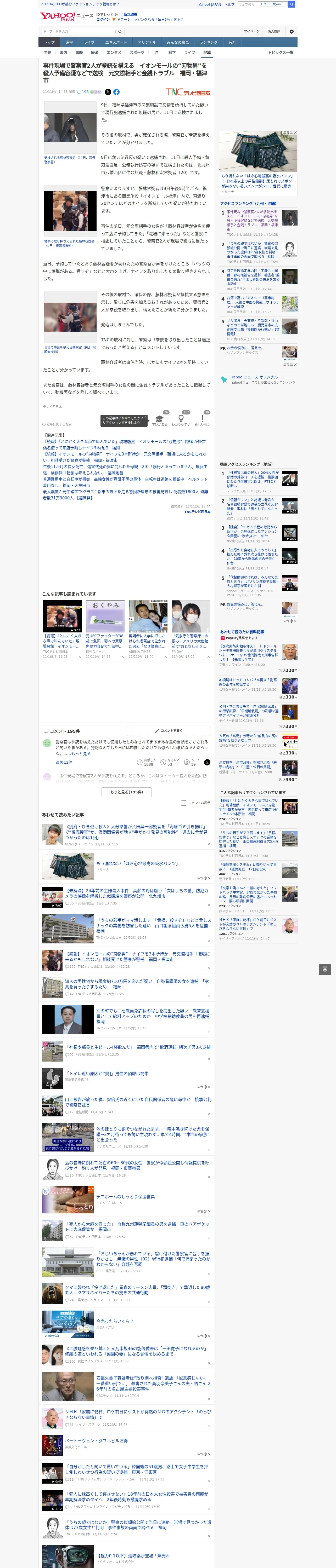Click the ログイン link
336x1568 pixels.
[x=103, y=20]
